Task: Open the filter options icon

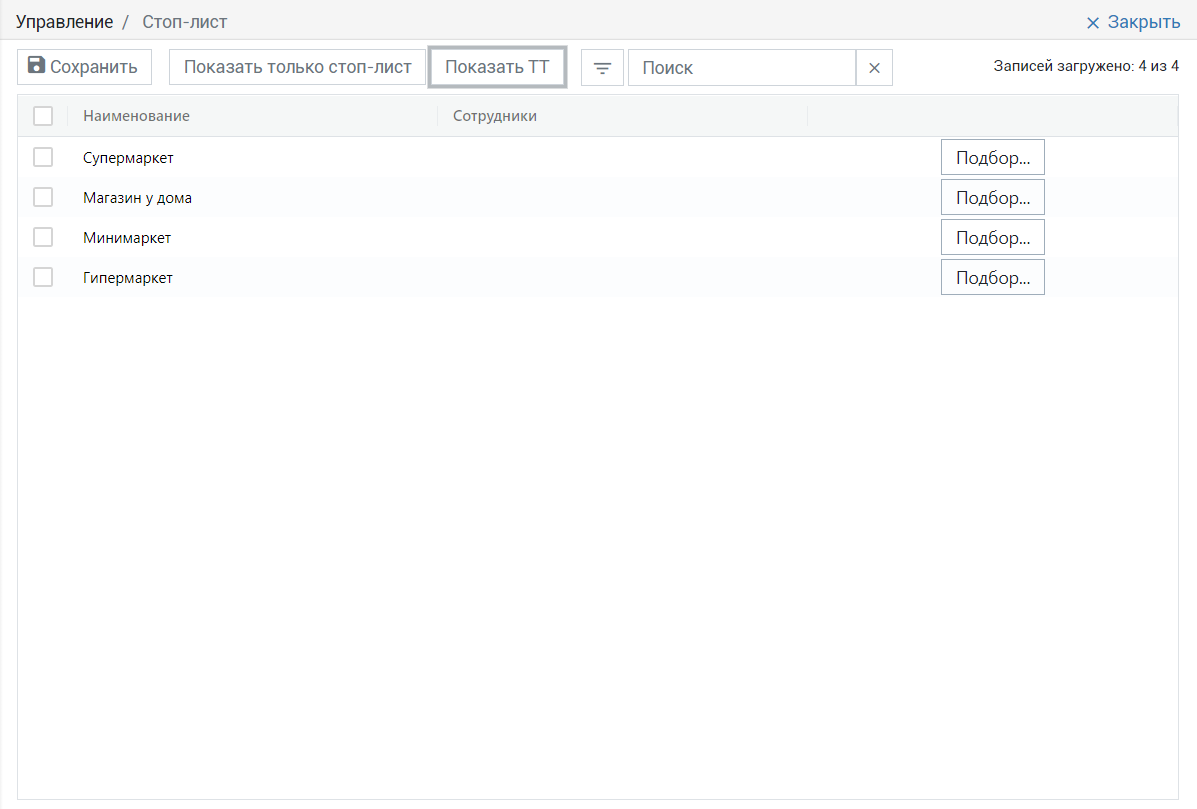Action: point(602,68)
